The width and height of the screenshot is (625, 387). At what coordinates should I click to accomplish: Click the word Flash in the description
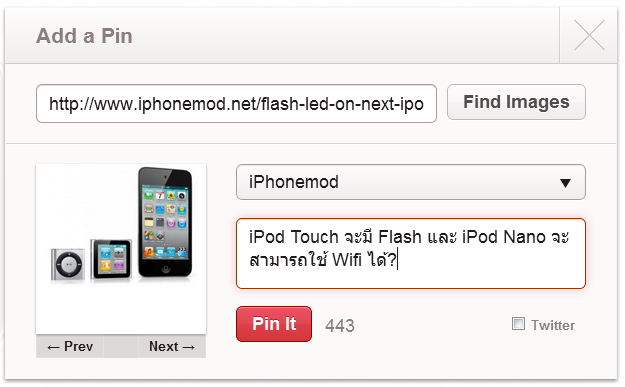click(x=400, y=237)
